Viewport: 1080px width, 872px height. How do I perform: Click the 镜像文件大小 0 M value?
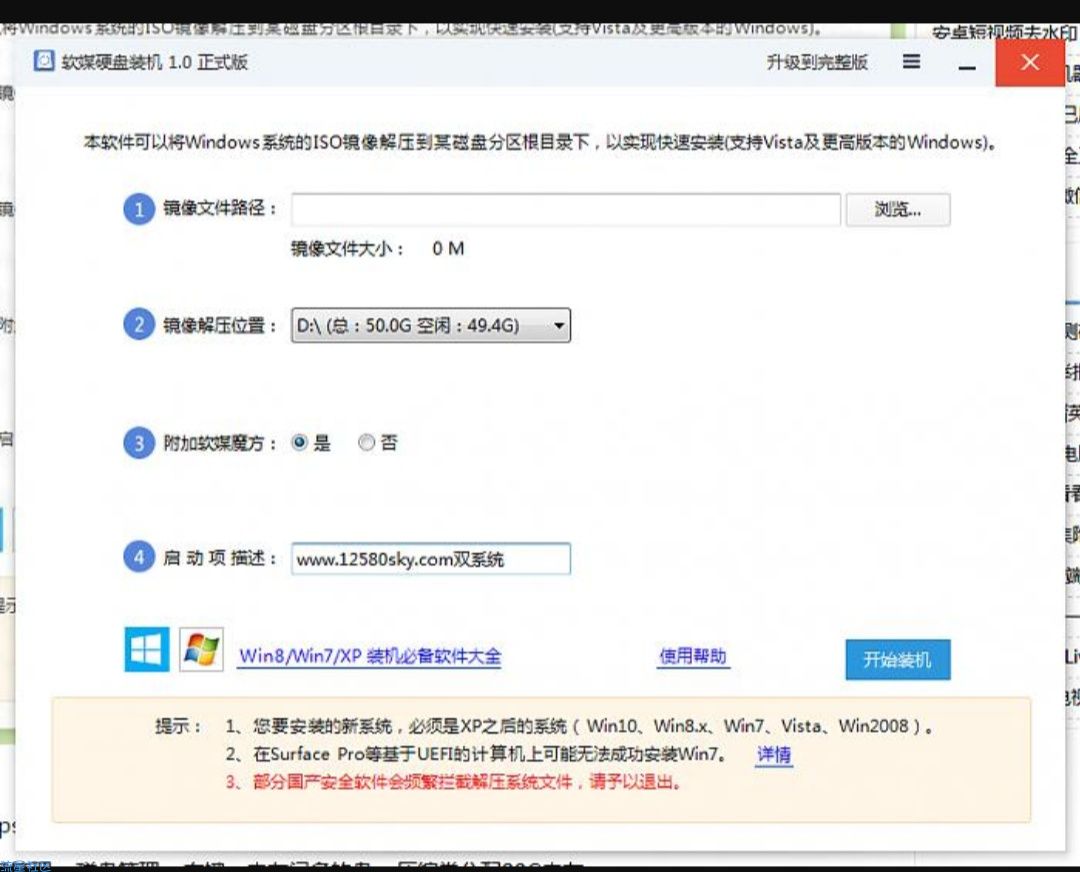pos(448,249)
